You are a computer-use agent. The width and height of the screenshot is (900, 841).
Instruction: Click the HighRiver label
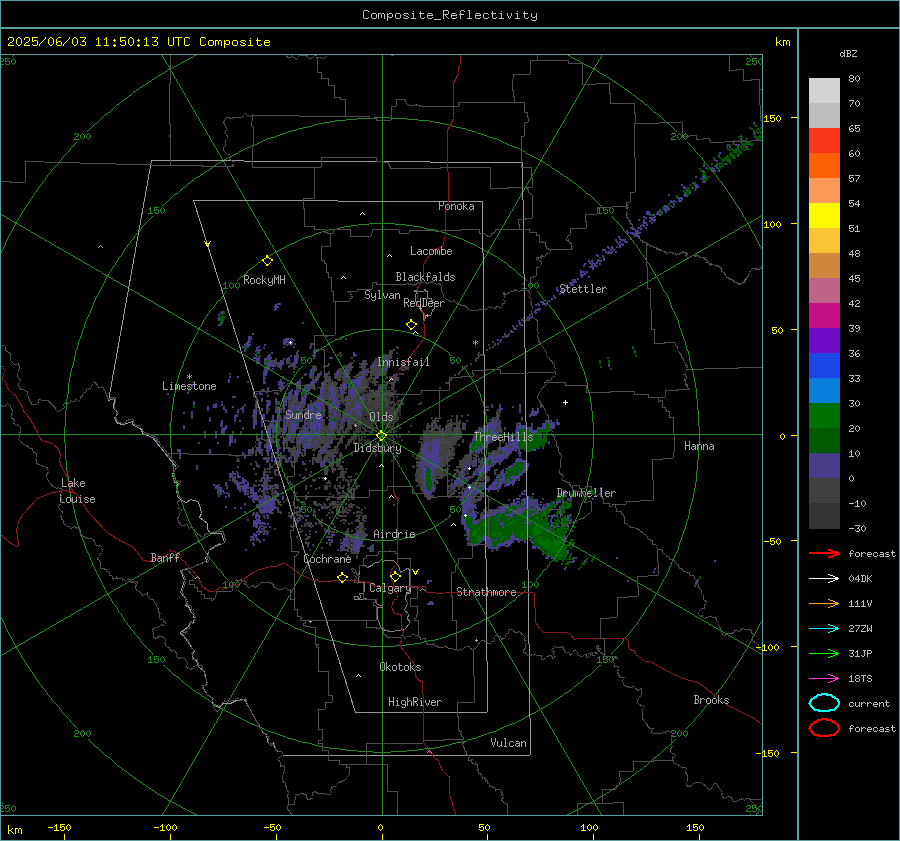click(415, 702)
